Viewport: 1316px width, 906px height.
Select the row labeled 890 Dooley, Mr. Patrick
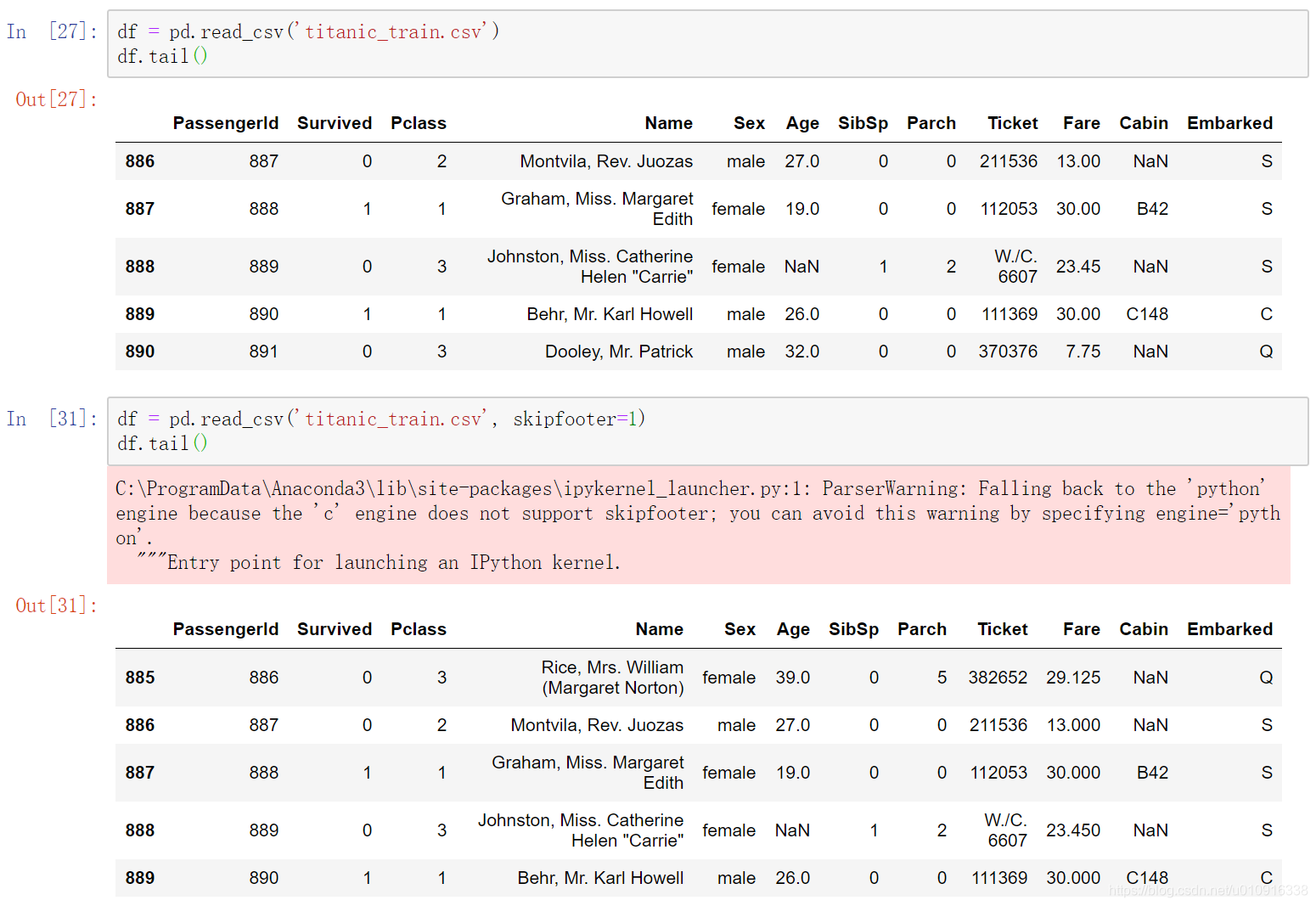point(618,351)
